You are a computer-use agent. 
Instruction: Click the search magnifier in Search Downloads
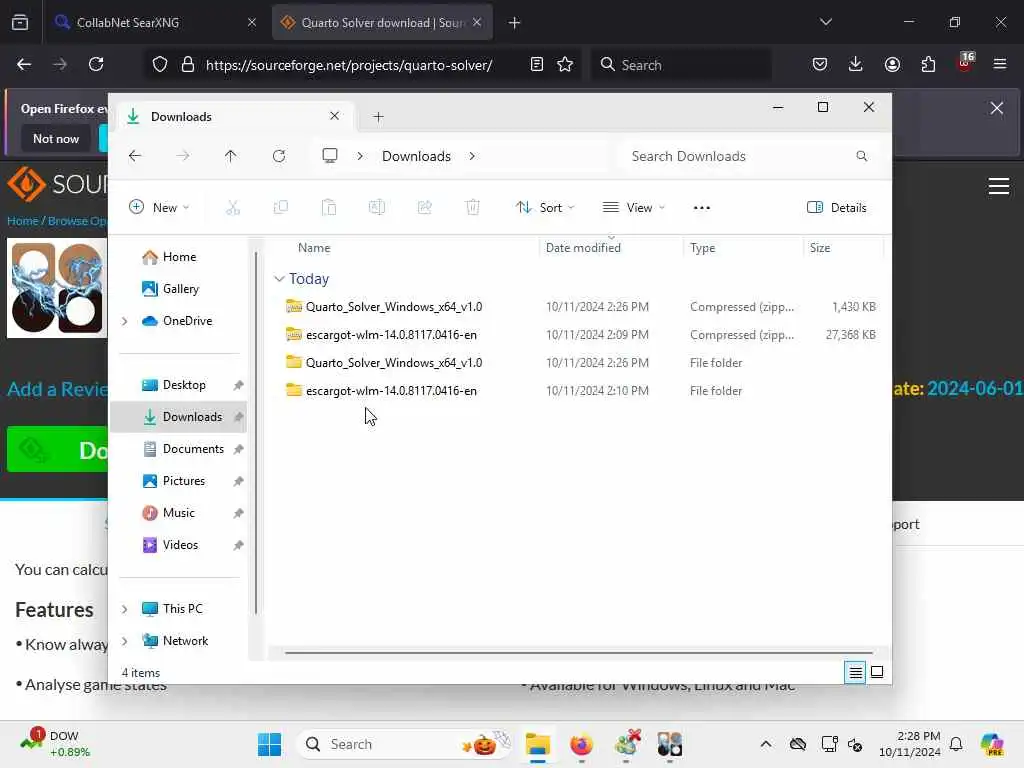pyautogui.click(x=861, y=156)
